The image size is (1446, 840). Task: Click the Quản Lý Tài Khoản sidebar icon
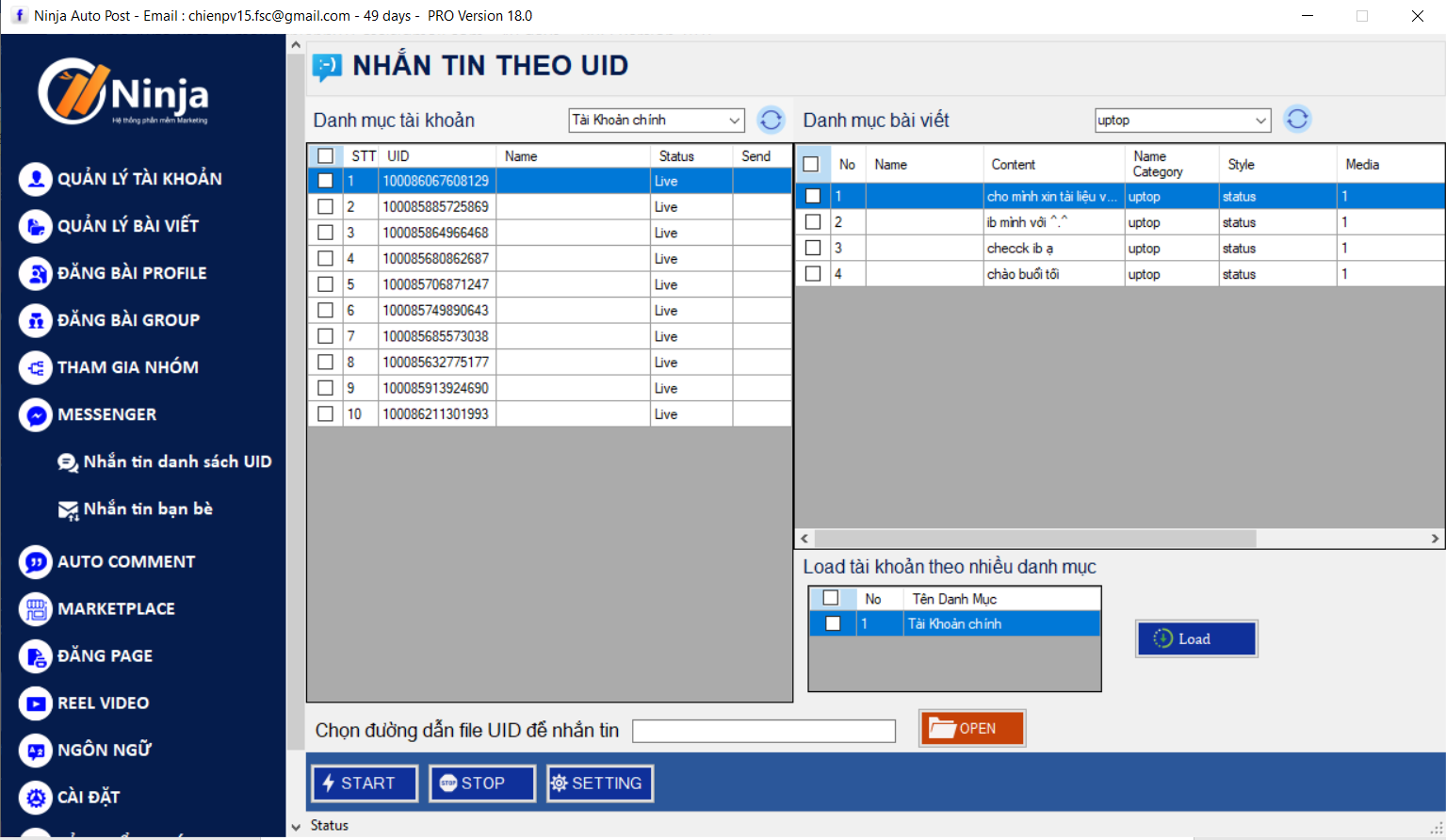(36, 179)
